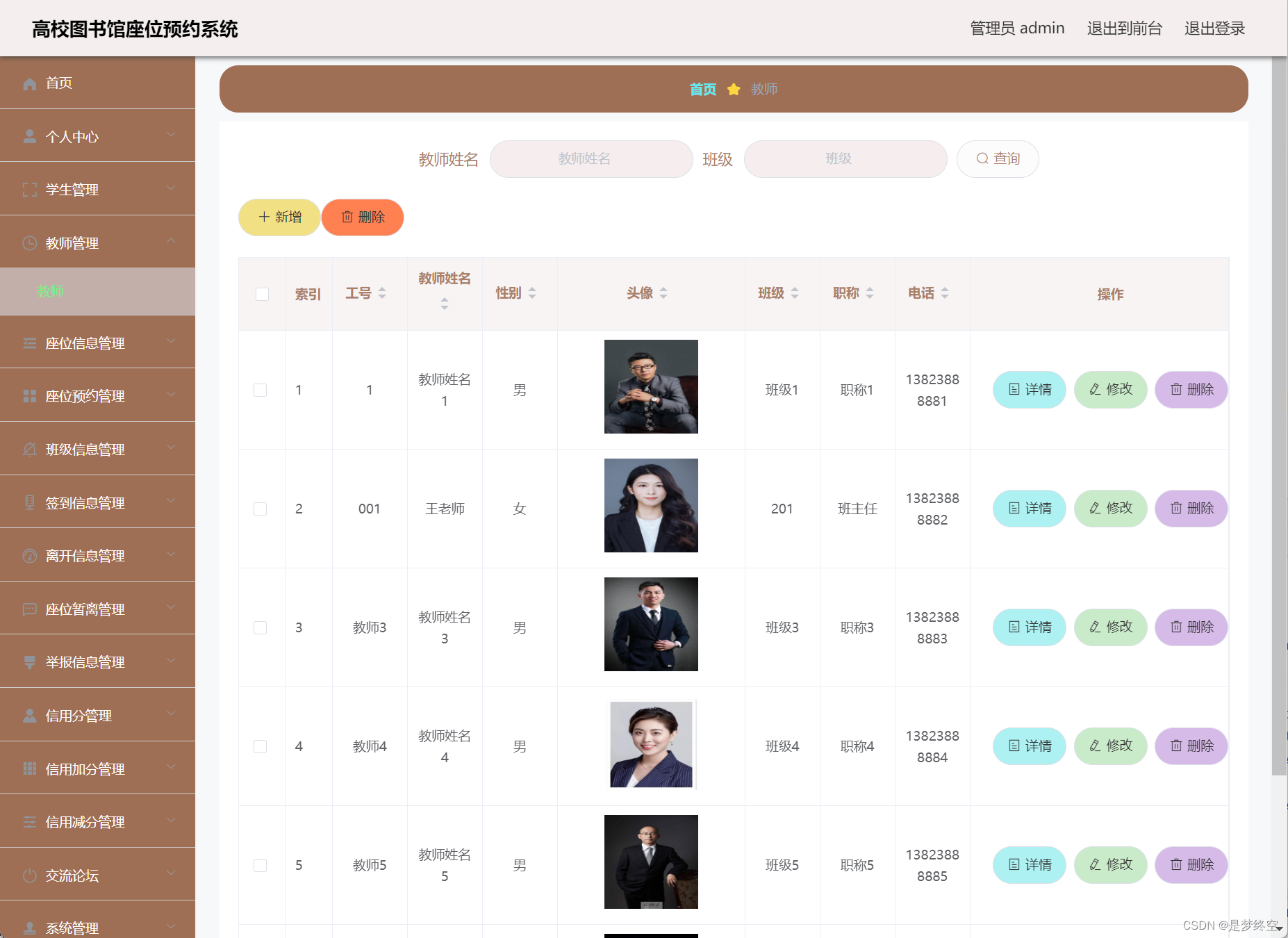Click 退出登录 in top navigation
The height and width of the screenshot is (938, 1288).
click(x=1214, y=28)
